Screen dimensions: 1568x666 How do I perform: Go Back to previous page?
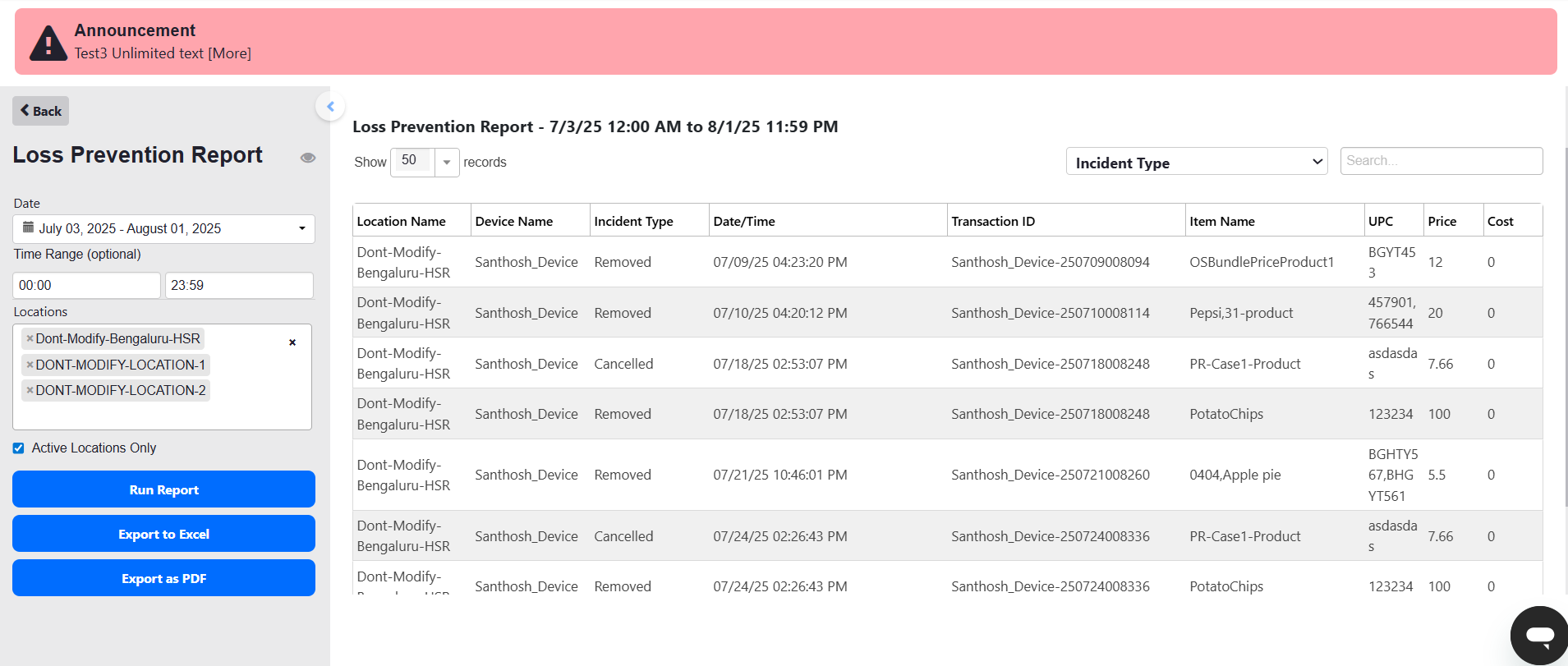pos(40,111)
